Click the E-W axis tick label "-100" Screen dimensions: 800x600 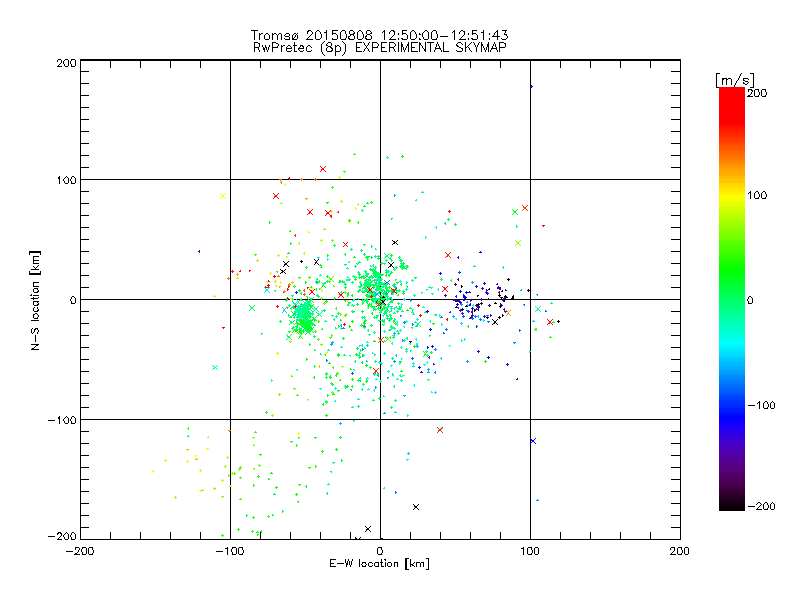pyautogui.click(x=230, y=552)
